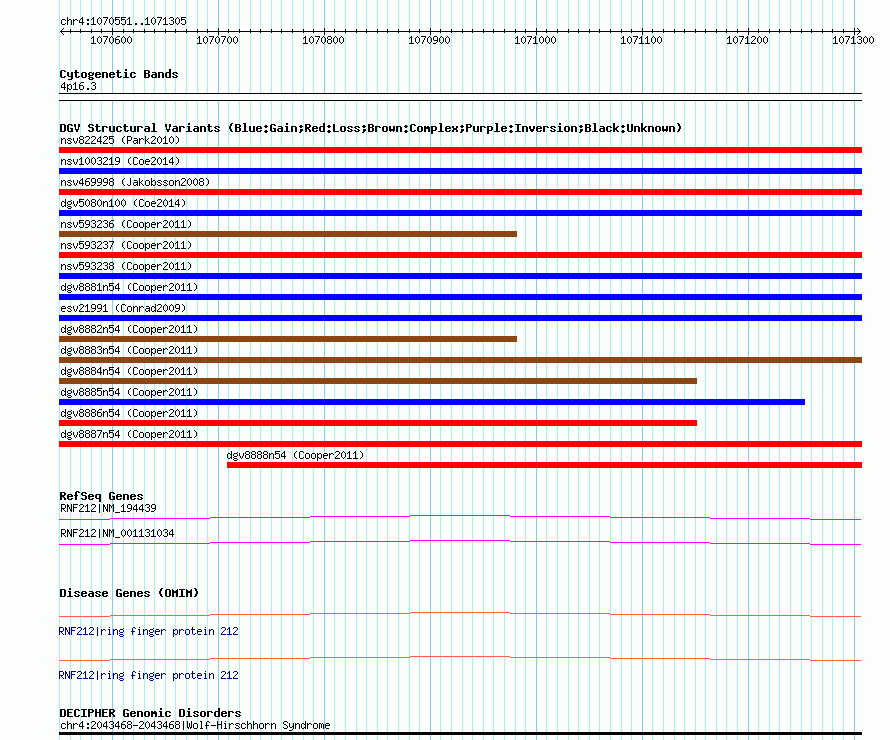The width and height of the screenshot is (890, 740).
Task: Click the dgv8887n54 (Cooper2011) label
Action: [129, 434]
